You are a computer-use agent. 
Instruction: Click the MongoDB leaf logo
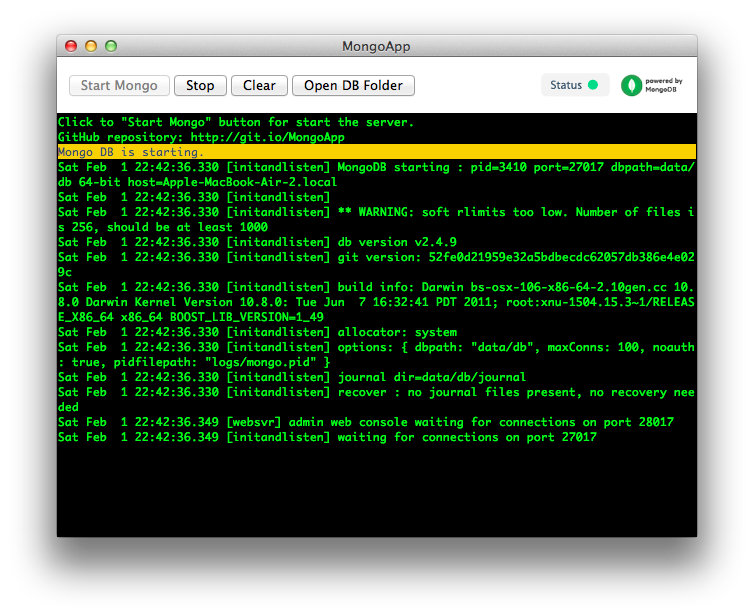631,86
